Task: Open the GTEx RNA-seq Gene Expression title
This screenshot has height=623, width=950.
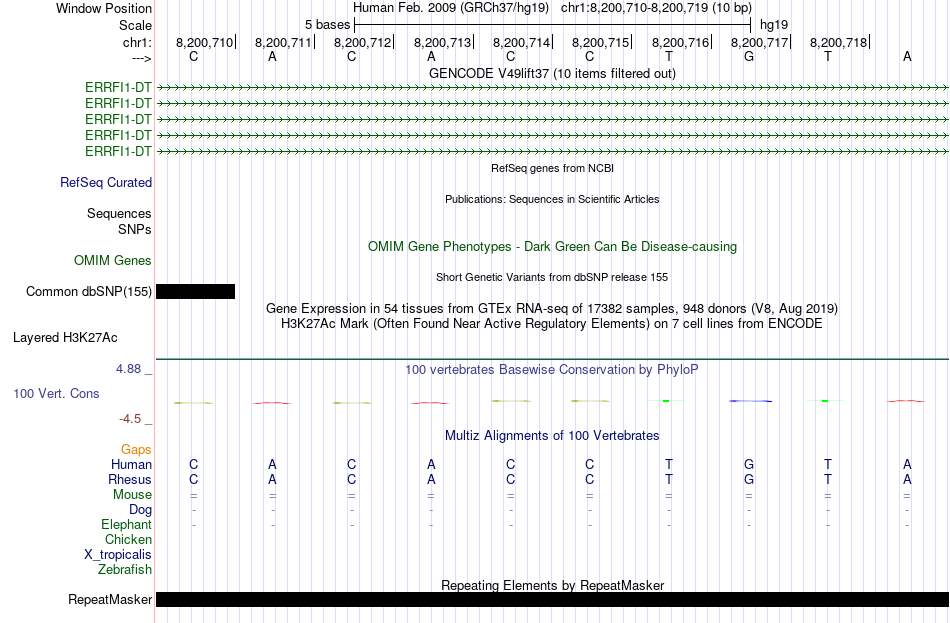Action: [552, 308]
